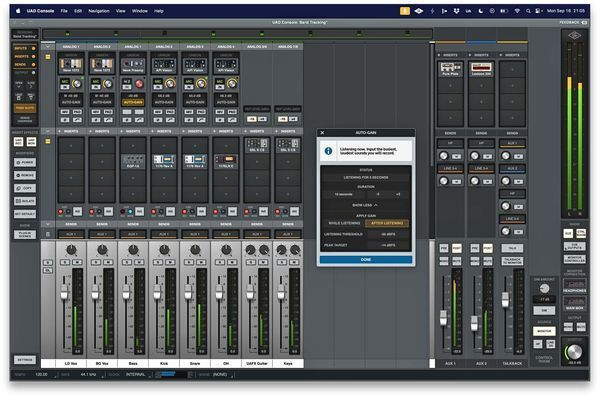Click the AUTO-GAIN button on the Snare channel
The width and height of the screenshot is (600, 396).
tap(195, 103)
